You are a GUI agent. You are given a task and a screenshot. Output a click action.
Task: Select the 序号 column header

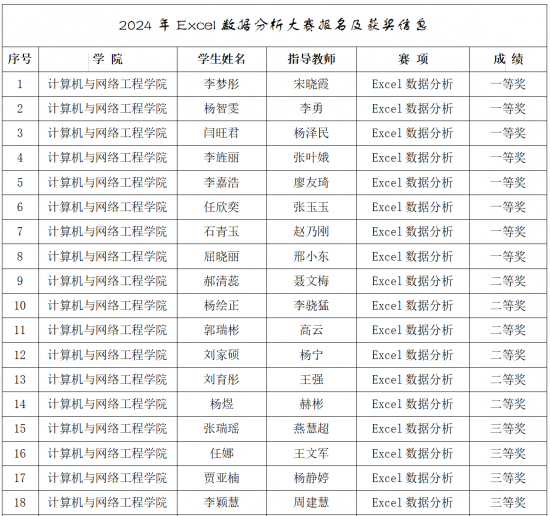pyautogui.click(x=20, y=59)
